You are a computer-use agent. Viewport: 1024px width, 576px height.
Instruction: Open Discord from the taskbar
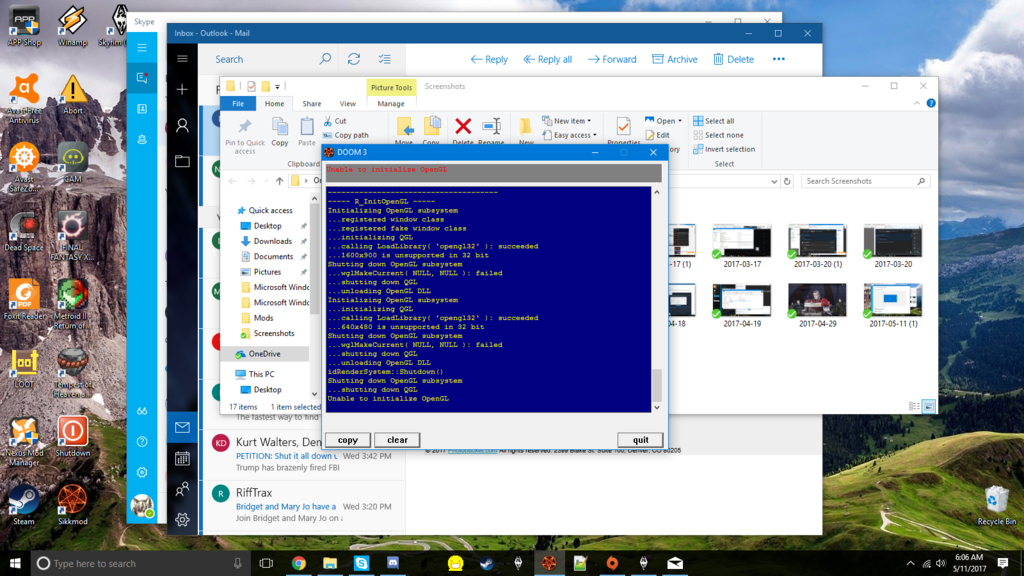point(392,563)
